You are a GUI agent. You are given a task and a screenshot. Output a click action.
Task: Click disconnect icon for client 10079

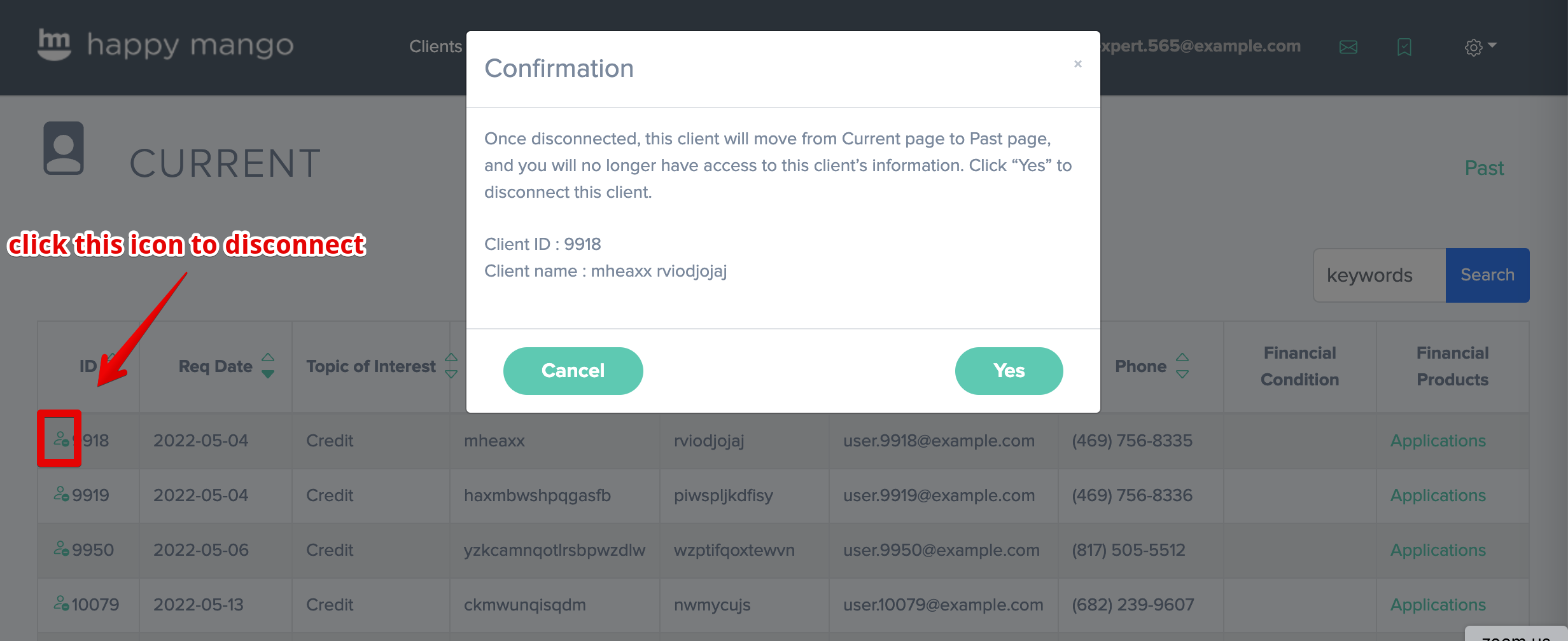(x=61, y=603)
